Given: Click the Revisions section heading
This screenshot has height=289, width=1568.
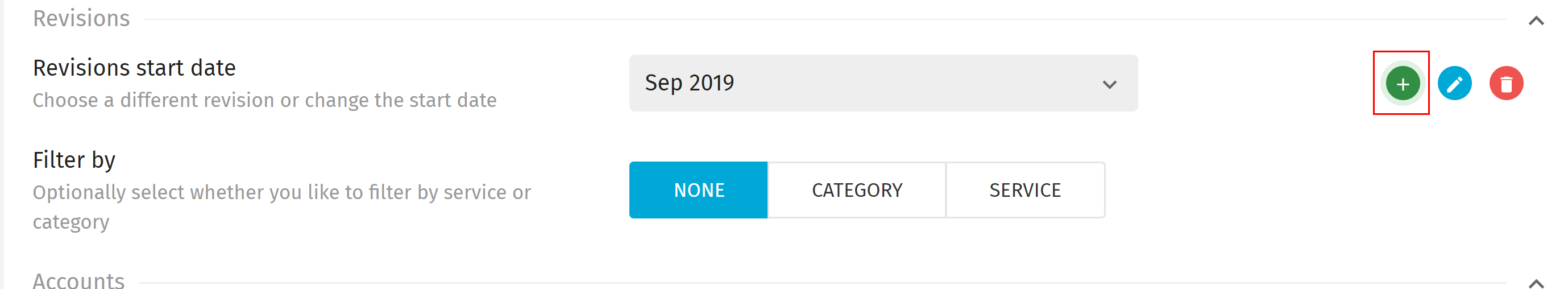Looking at the screenshot, I should 81,18.
